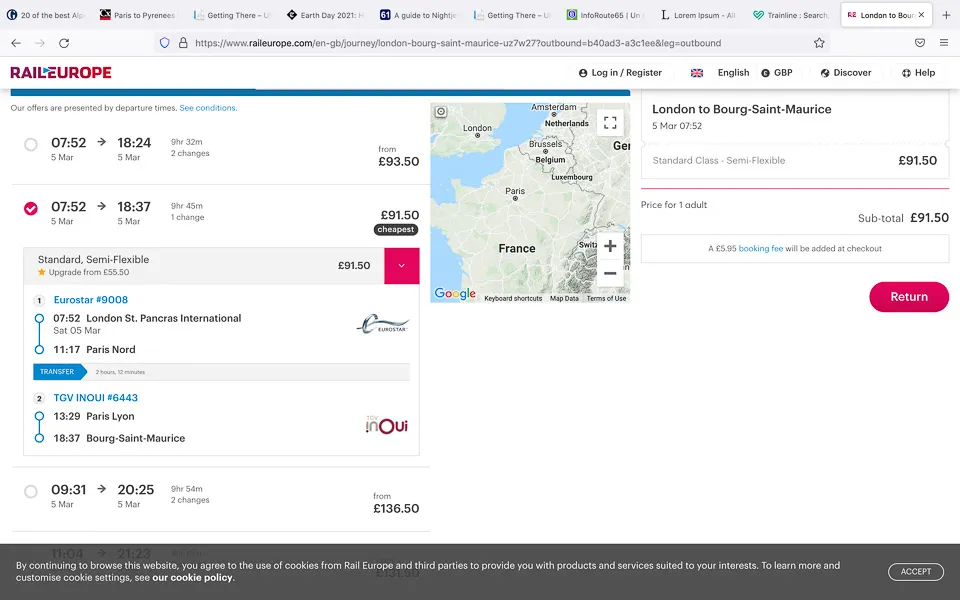Image resolution: width=960 pixels, height=600 pixels.
Task: Reload the page with the refresh icon
Action: tap(64, 43)
